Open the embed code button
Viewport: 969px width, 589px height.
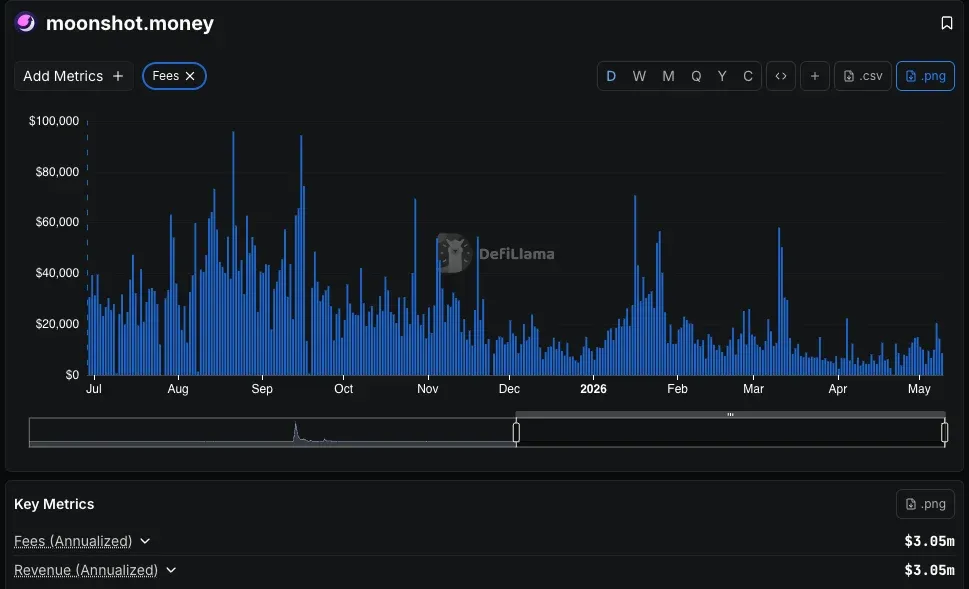(x=781, y=76)
